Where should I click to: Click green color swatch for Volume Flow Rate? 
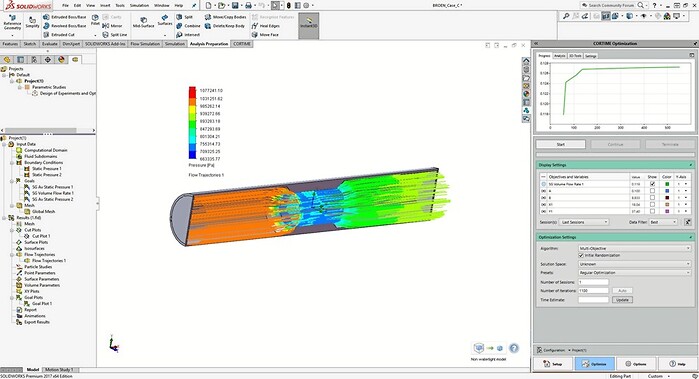[x=667, y=184]
